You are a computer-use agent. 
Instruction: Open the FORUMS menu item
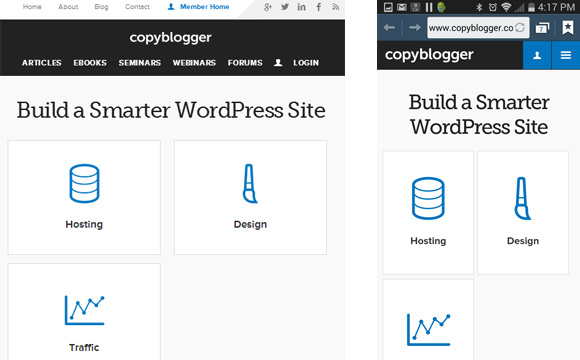245,63
